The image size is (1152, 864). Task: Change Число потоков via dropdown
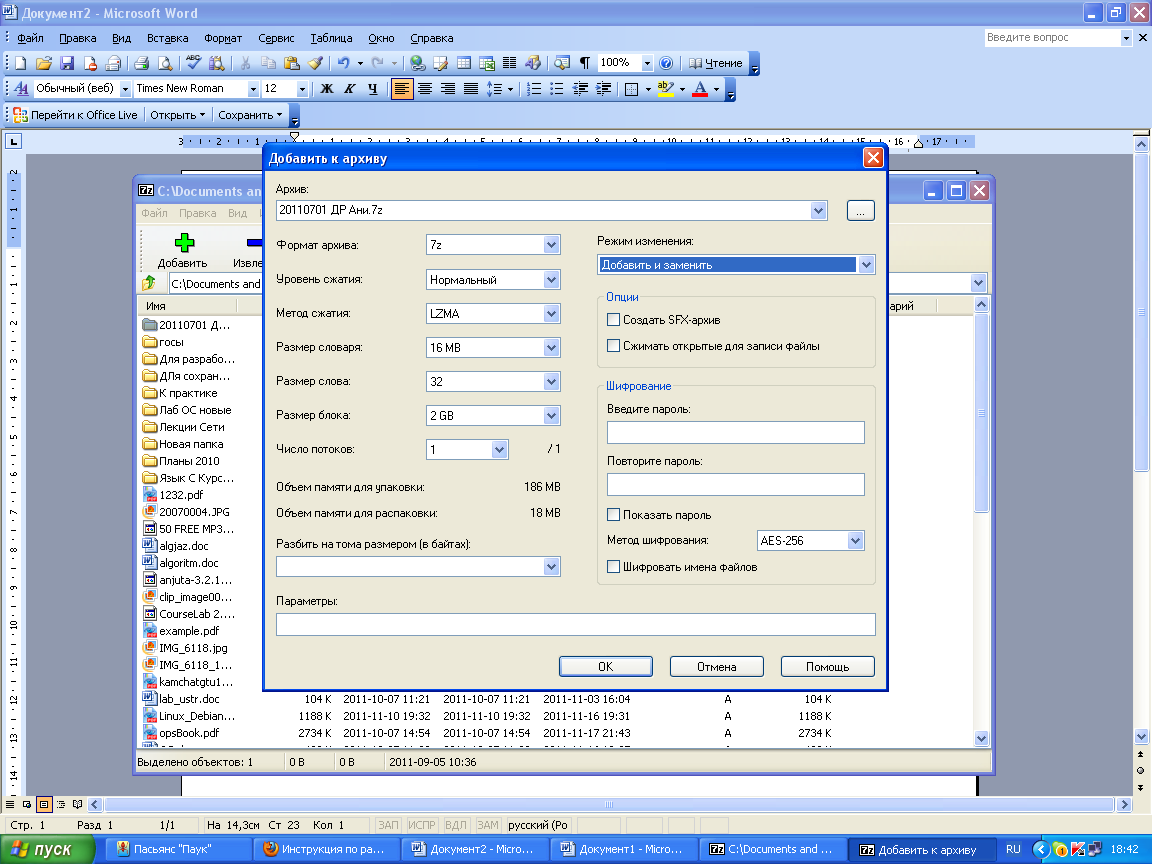coord(500,449)
